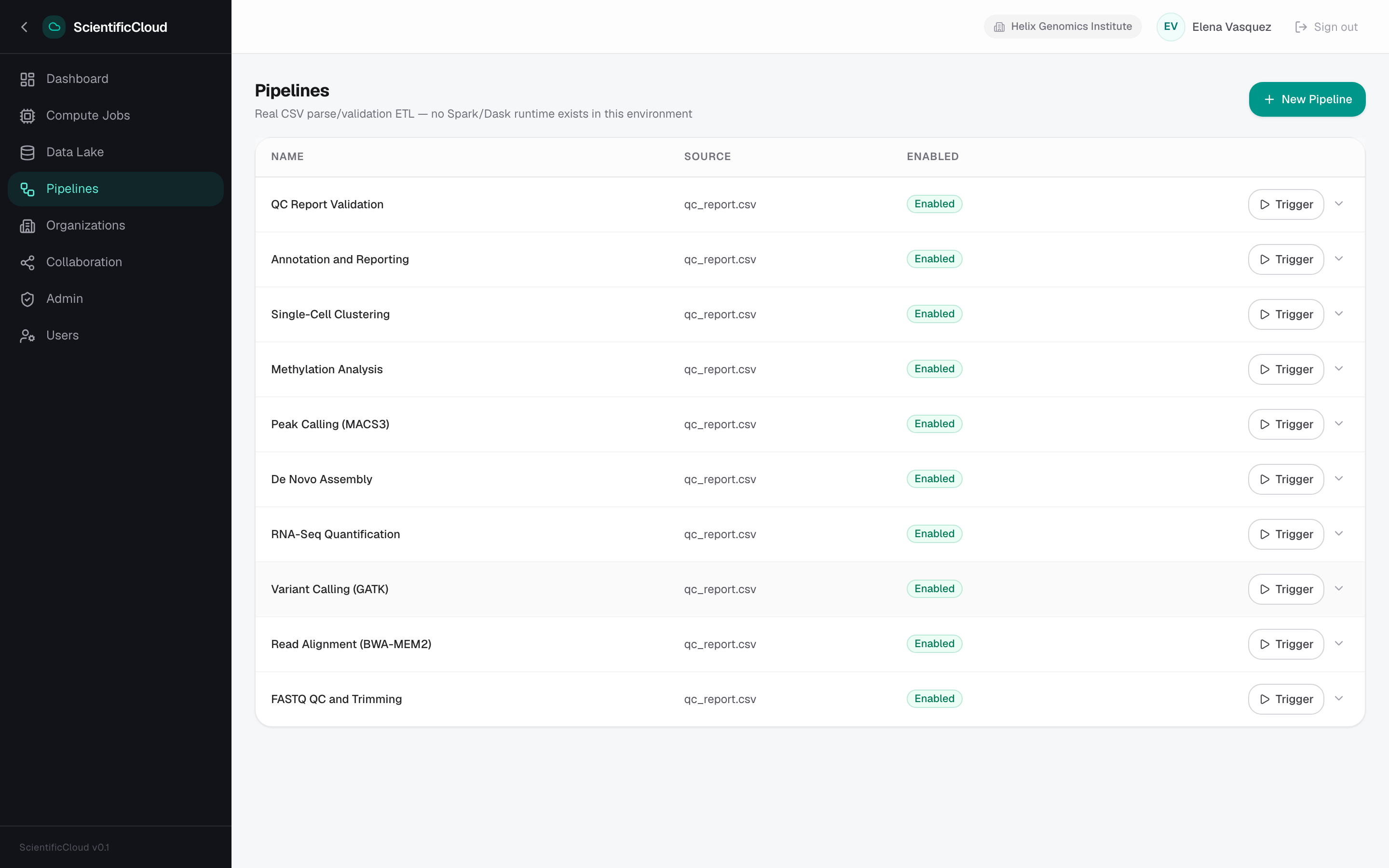Click the Admin shield icon
Screen dimensions: 1389x868
click(x=27, y=299)
